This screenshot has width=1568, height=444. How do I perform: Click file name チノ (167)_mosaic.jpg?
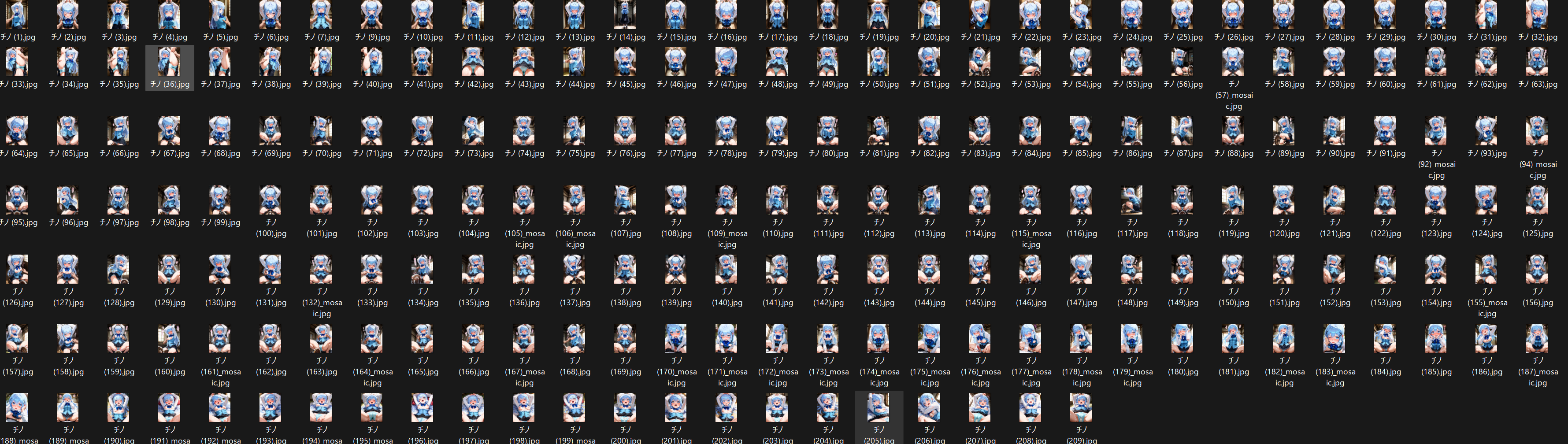524,372
